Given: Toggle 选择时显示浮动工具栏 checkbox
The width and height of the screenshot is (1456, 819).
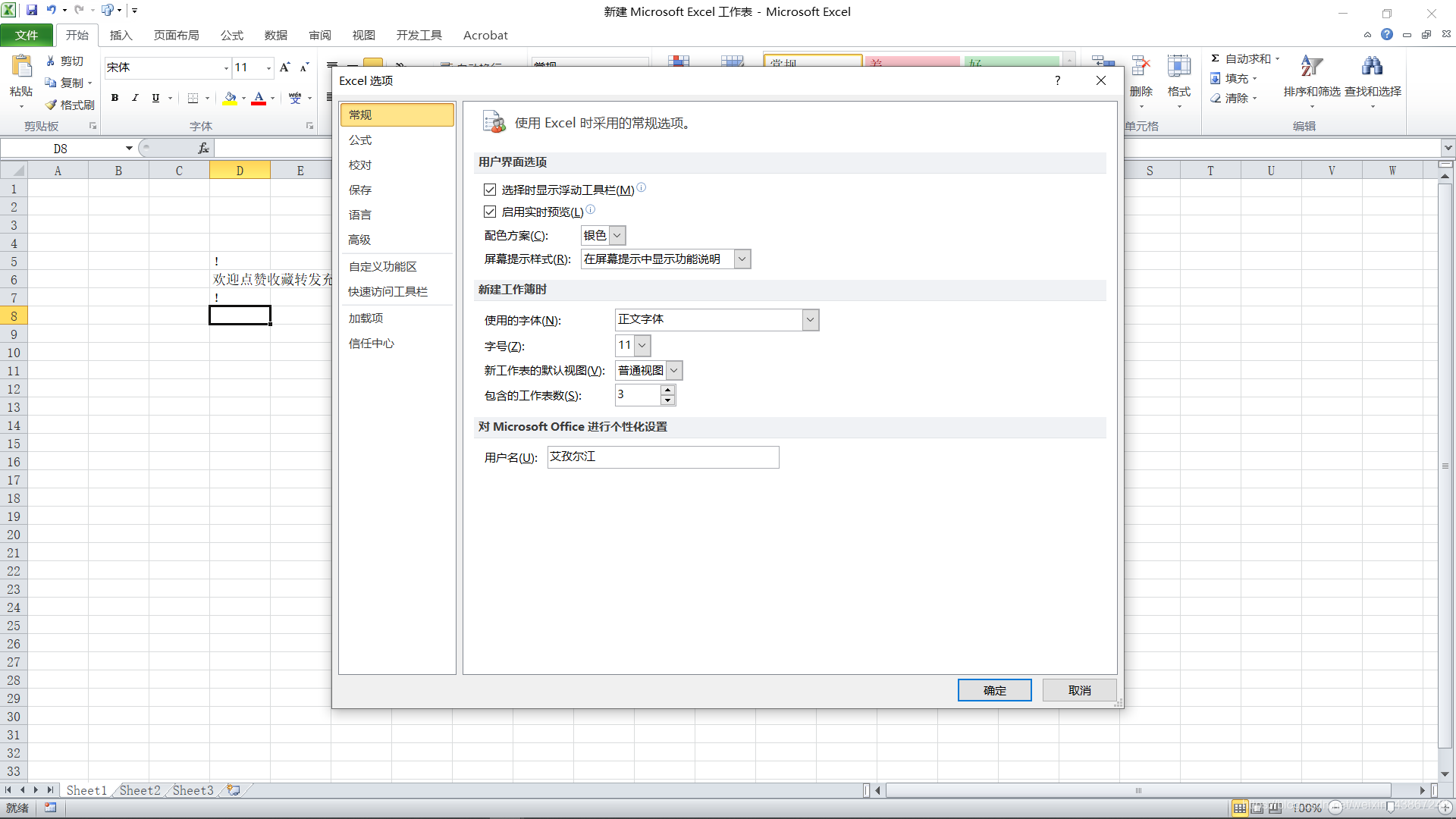Looking at the screenshot, I should tap(490, 190).
